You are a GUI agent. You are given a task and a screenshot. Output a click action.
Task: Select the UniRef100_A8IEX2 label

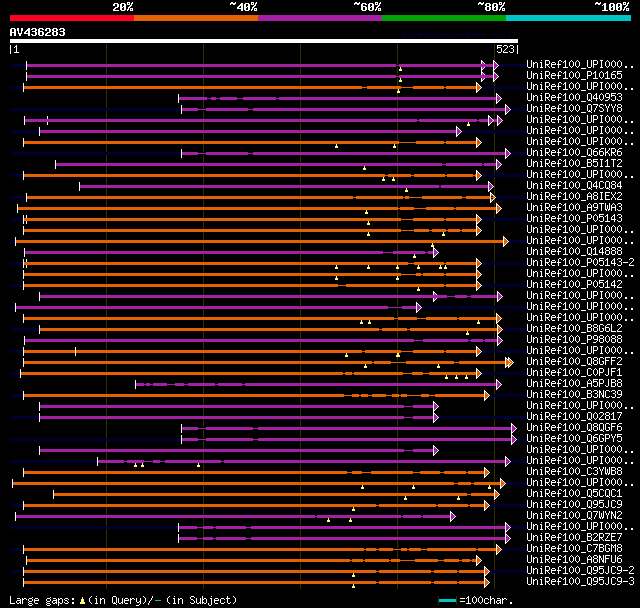pyautogui.click(x=574, y=197)
